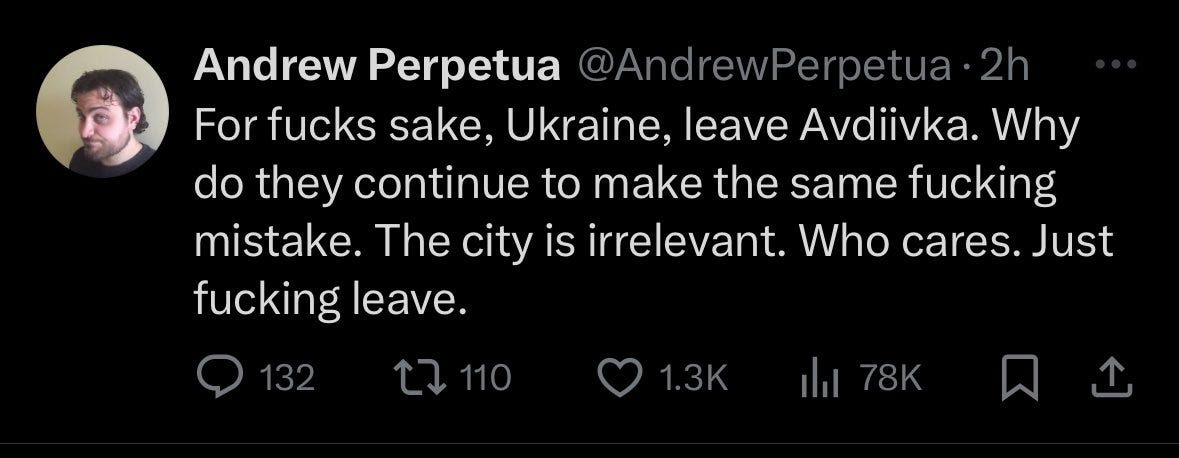1179x458 pixels.
Task: Click the 2h timestamp
Action: click(x=1004, y=67)
